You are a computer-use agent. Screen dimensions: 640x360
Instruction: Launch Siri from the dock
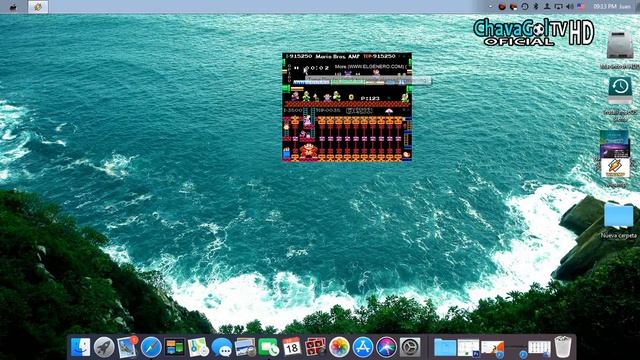pyautogui.click(x=386, y=347)
